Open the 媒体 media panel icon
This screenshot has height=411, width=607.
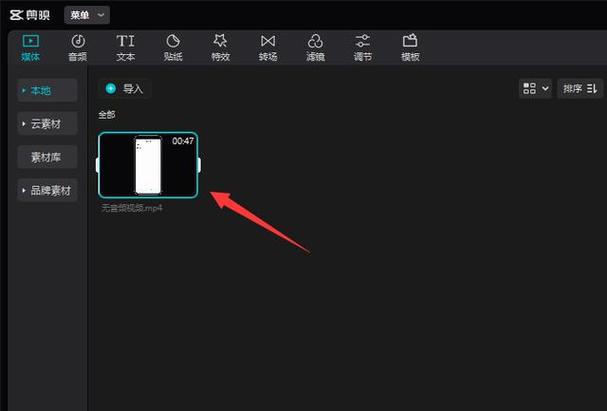point(31,41)
